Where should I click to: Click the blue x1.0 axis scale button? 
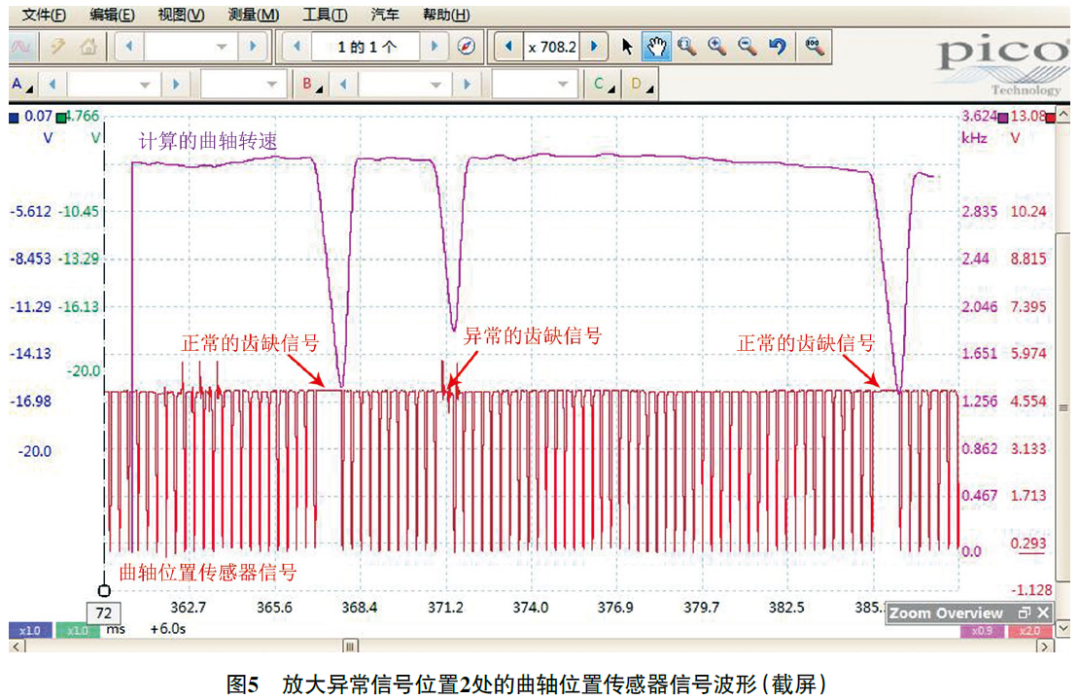[x=30, y=630]
